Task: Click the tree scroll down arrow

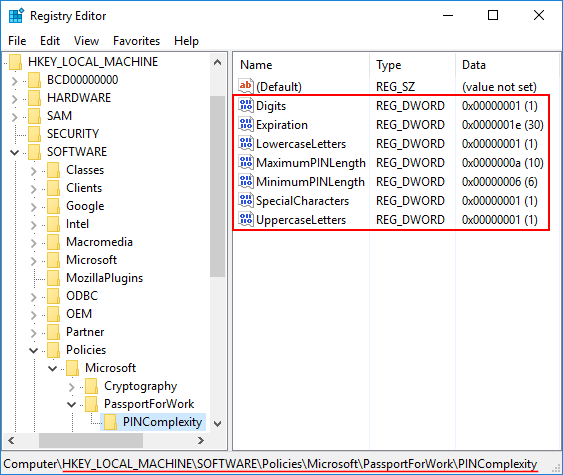Action: click(217, 424)
